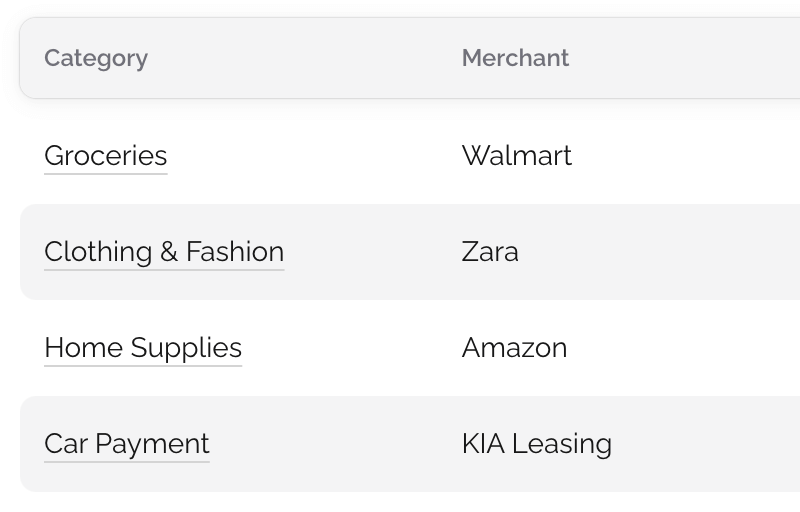
Task: Open the Home Supplies category
Action: click(143, 348)
